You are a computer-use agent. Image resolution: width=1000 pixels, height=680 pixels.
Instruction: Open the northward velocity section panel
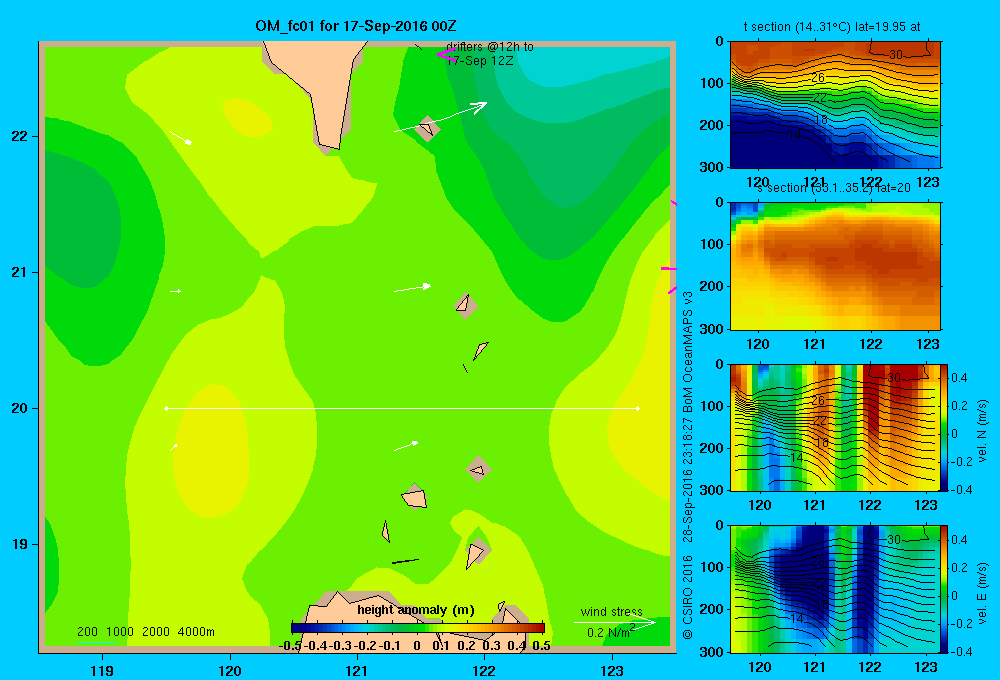pyautogui.click(x=835, y=427)
